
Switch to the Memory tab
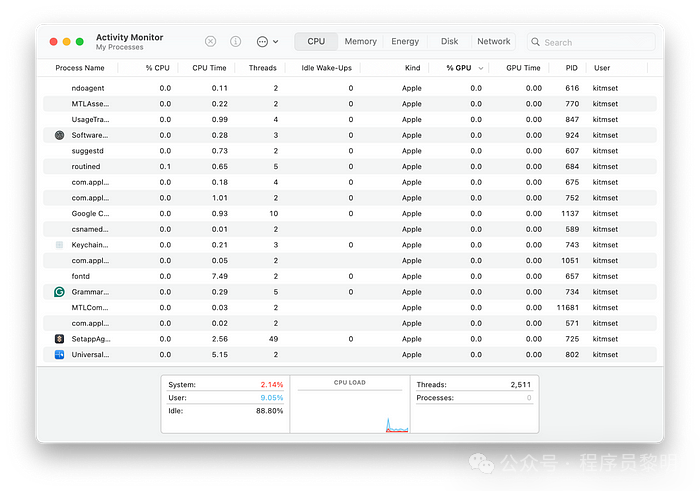(x=361, y=42)
